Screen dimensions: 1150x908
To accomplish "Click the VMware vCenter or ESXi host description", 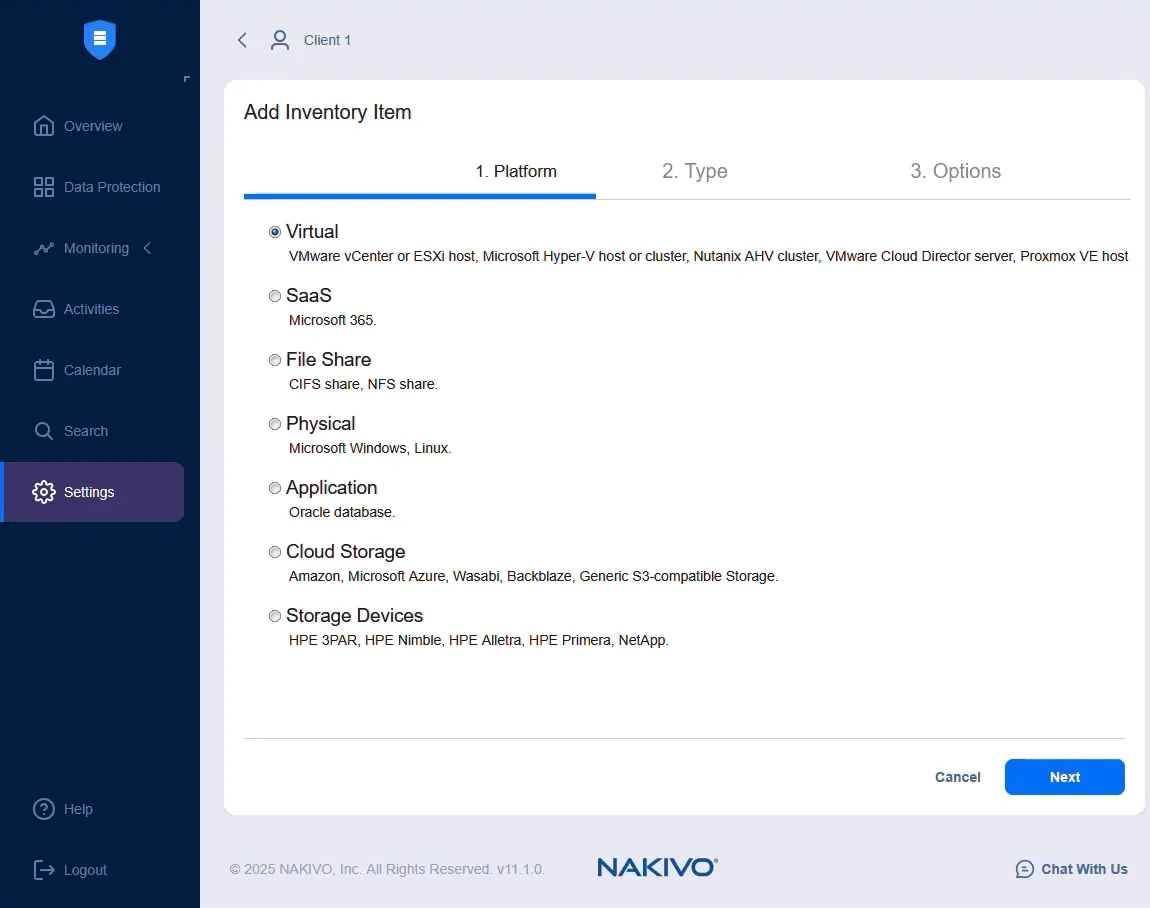I will [708, 256].
